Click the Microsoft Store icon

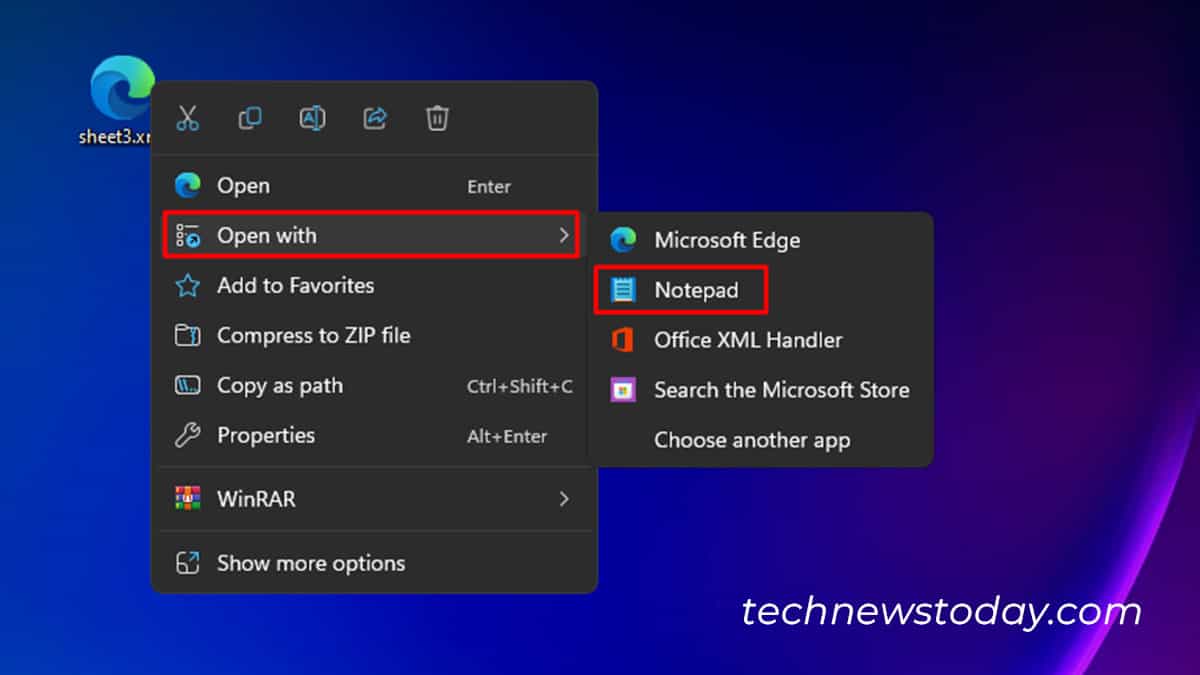[x=624, y=390]
